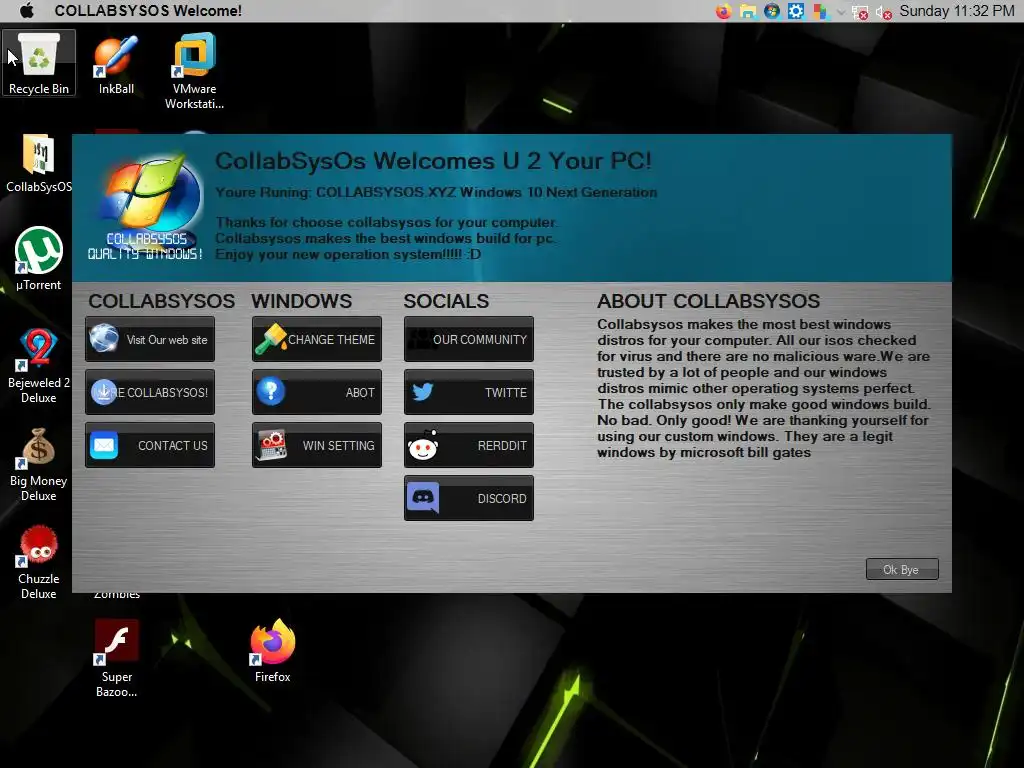The image size is (1024, 768).
Task: Click the muted volume tray icon
Action: click(x=884, y=12)
